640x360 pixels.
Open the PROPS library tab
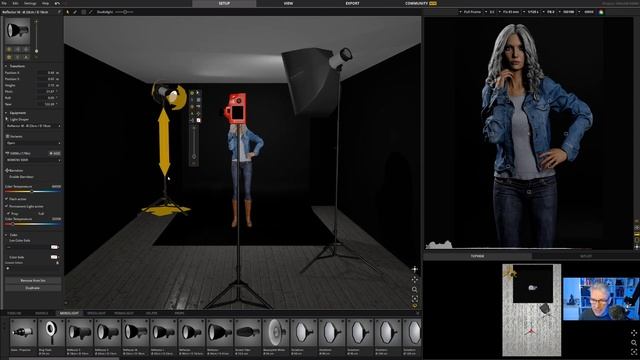coord(179,313)
